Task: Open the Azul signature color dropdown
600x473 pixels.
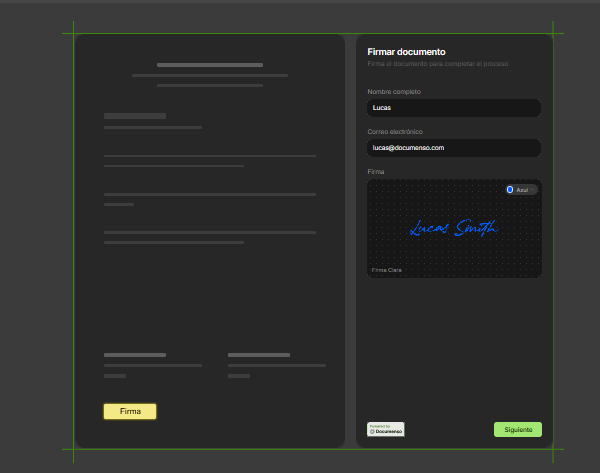Action: [521, 189]
